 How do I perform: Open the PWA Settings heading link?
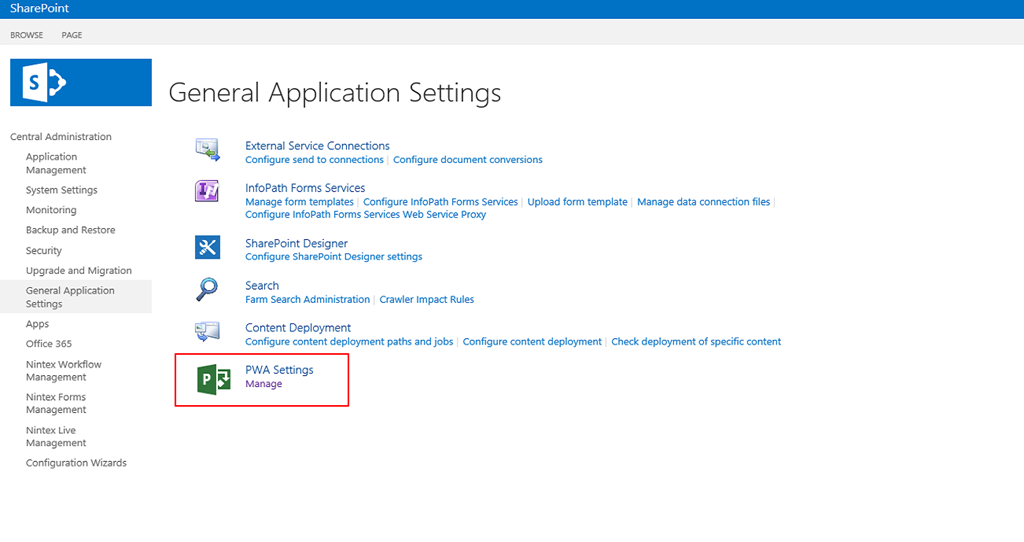tap(280, 370)
